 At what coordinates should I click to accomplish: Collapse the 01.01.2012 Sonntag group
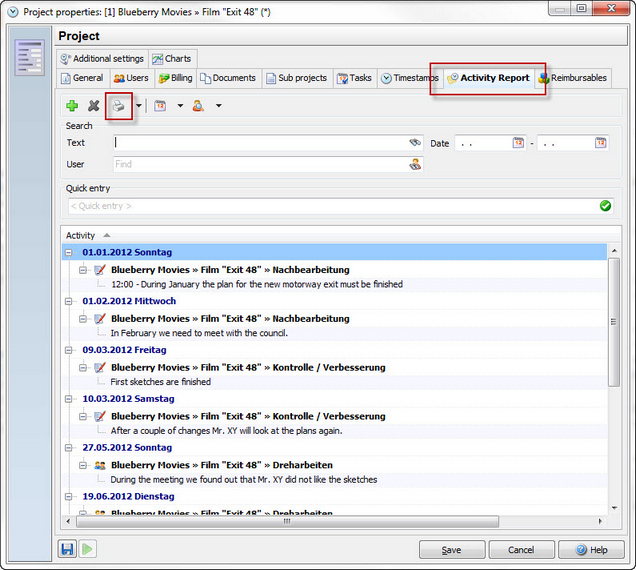click(x=69, y=253)
